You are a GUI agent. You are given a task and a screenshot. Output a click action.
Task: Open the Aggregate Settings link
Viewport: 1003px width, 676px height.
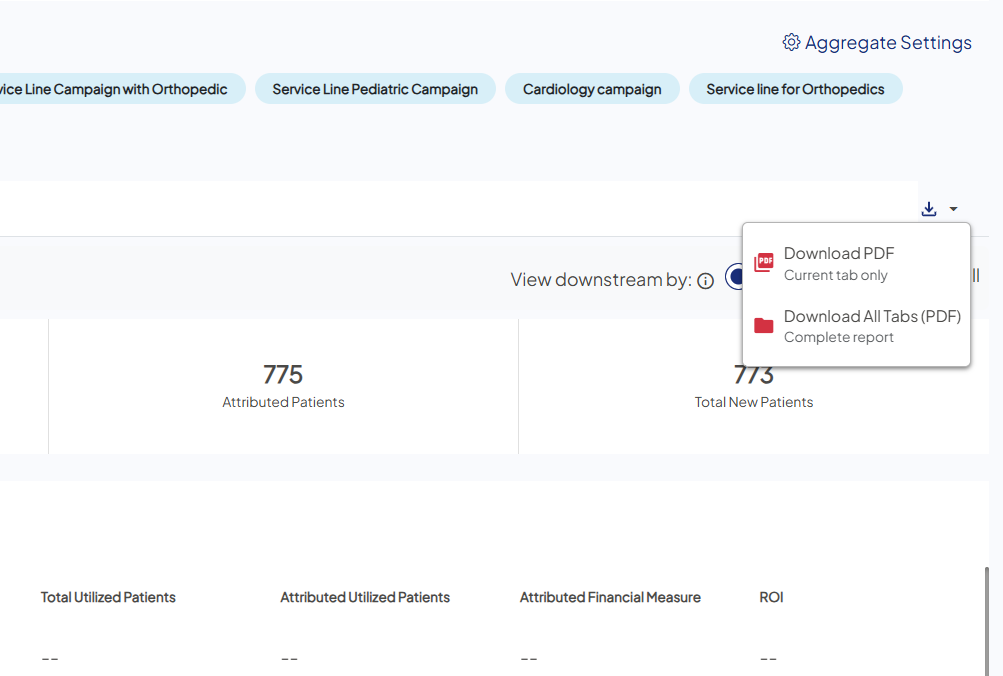(886, 42)
